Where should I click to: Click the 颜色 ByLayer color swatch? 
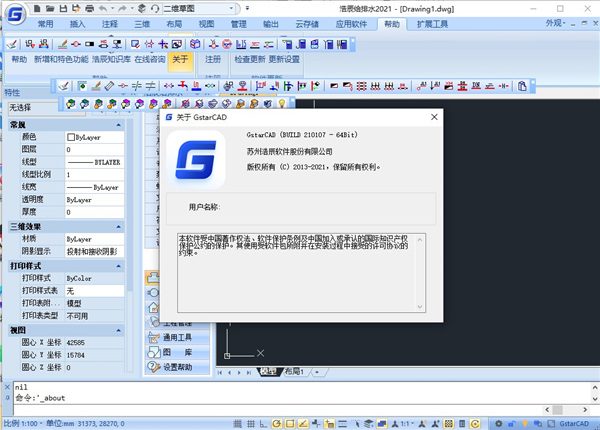click(x=71, y=137)
